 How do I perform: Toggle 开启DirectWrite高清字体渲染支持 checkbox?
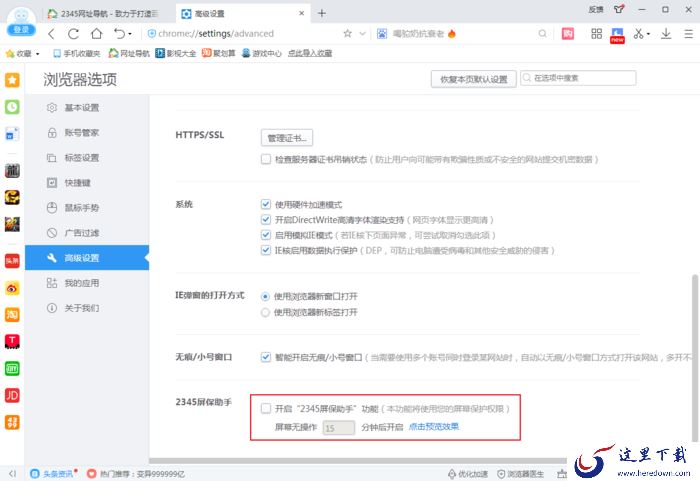point(266,220)
